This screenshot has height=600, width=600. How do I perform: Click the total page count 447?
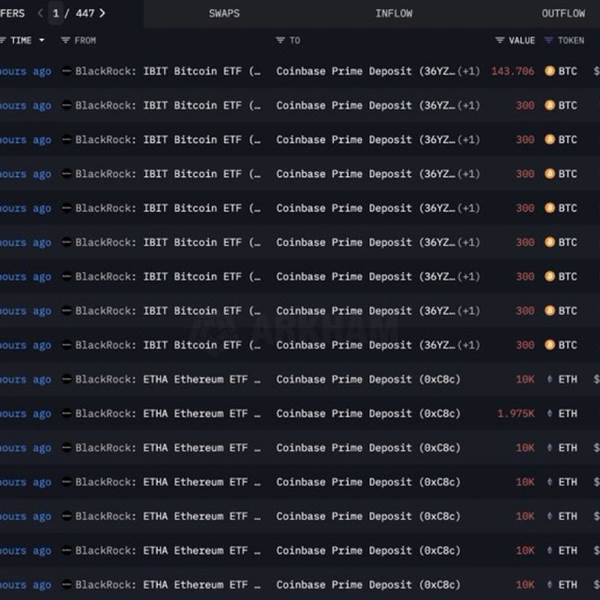point(85,13)
